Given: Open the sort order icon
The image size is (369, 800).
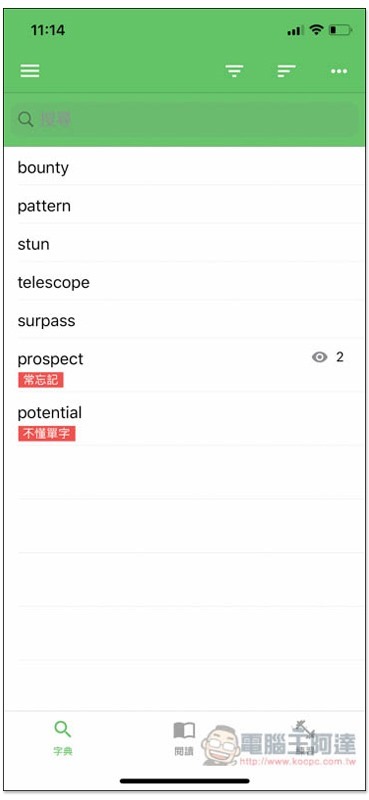Looking at the screenshot, I should pyautogui.click(x=287, y=71).
